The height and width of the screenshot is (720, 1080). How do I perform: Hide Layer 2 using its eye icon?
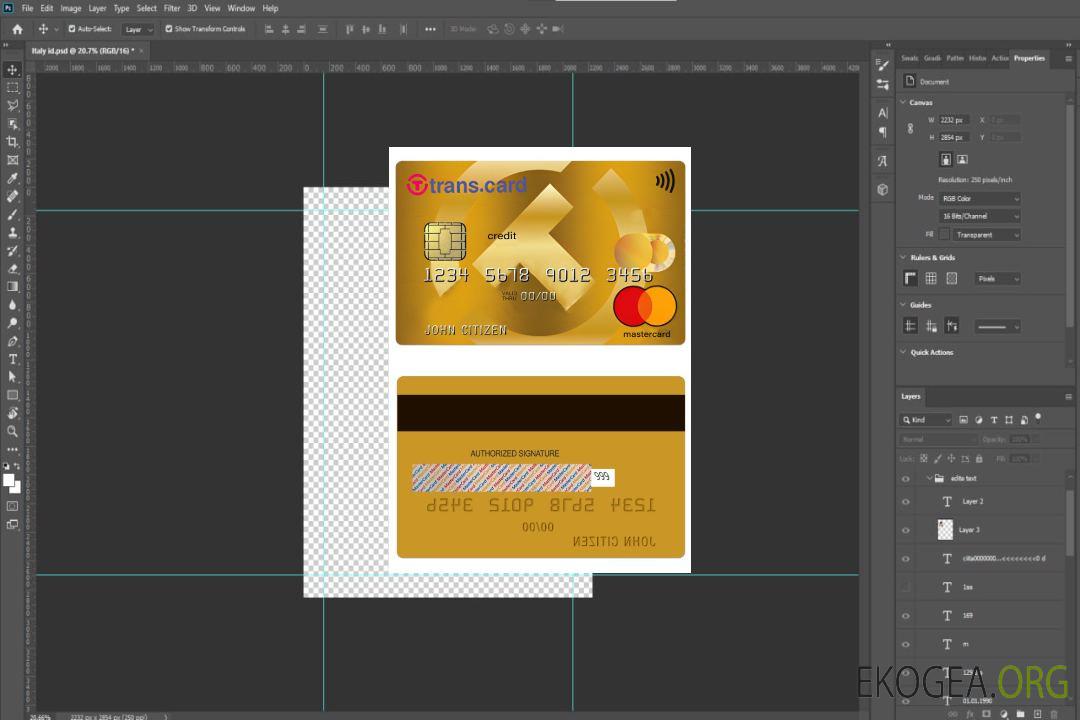[906, 502]
